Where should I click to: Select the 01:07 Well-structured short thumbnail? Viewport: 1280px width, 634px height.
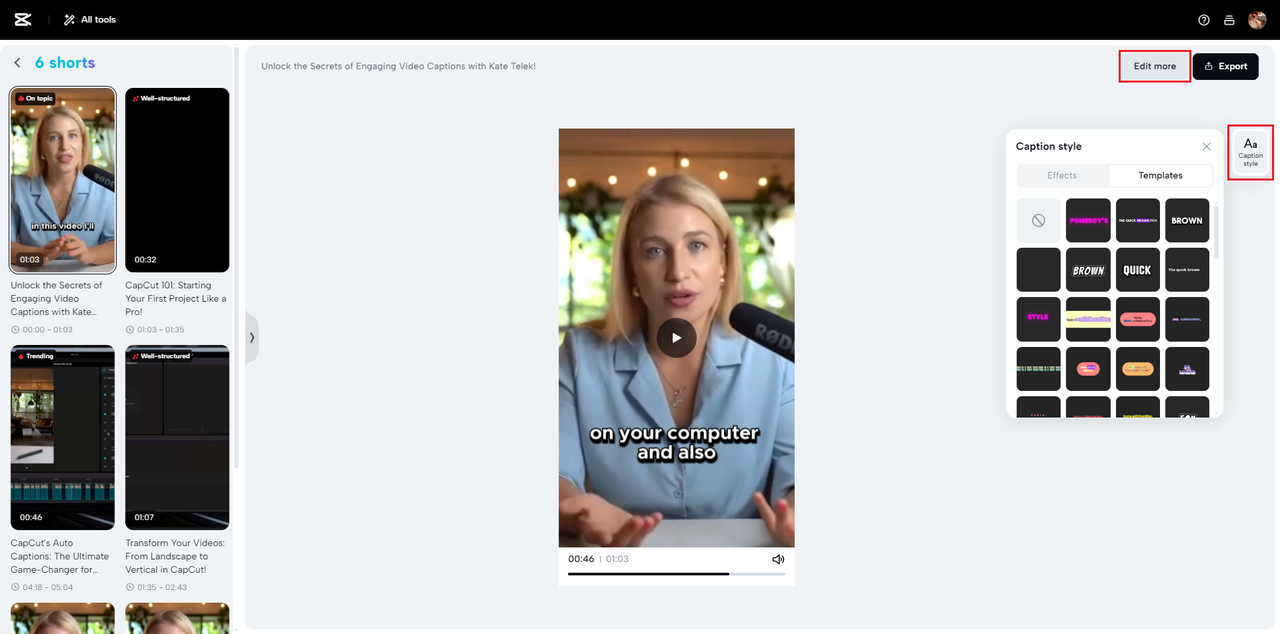click(x=177, y=438)
